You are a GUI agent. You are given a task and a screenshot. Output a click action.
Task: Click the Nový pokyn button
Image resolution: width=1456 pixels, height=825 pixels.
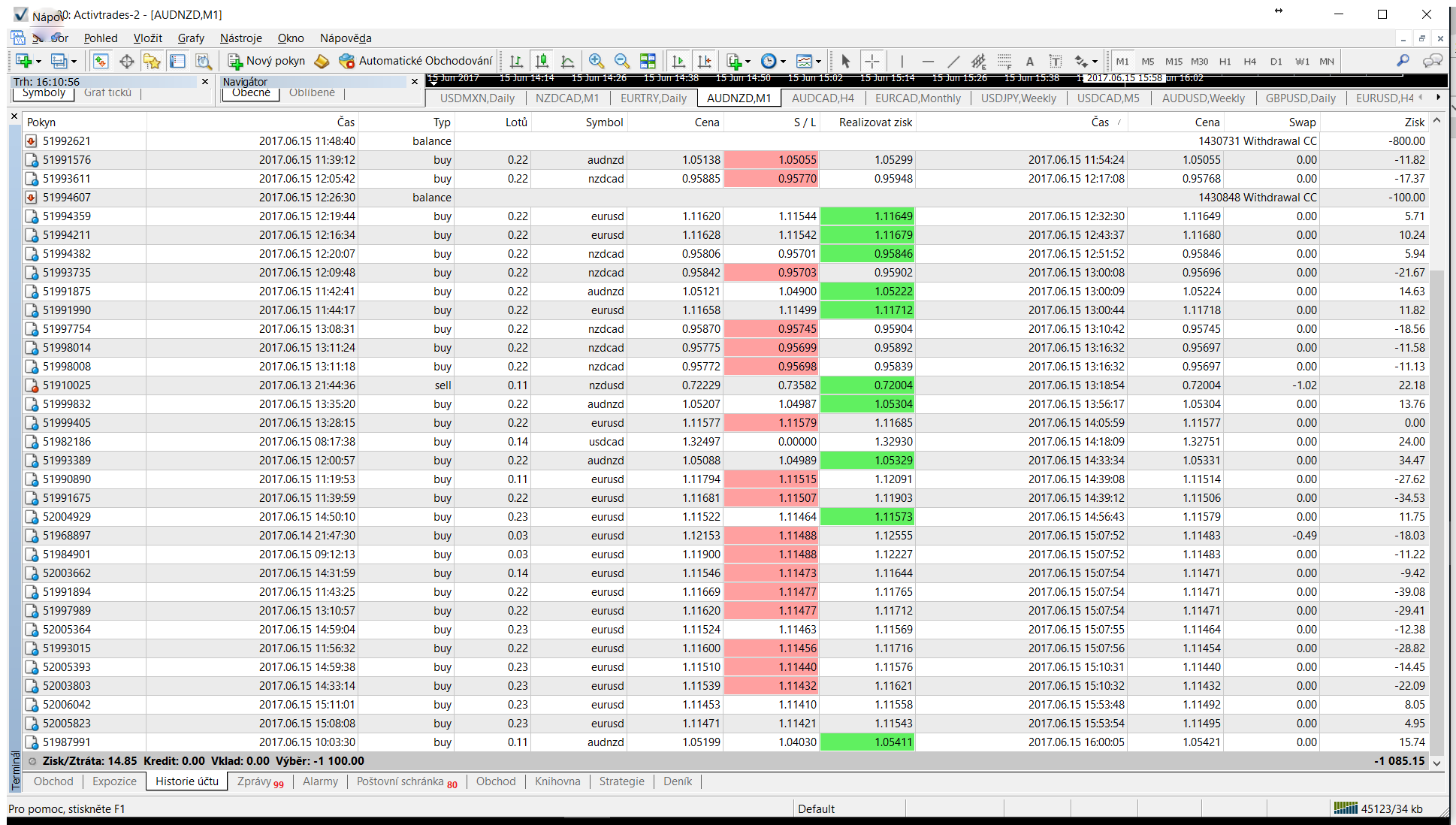click(267, 61)
